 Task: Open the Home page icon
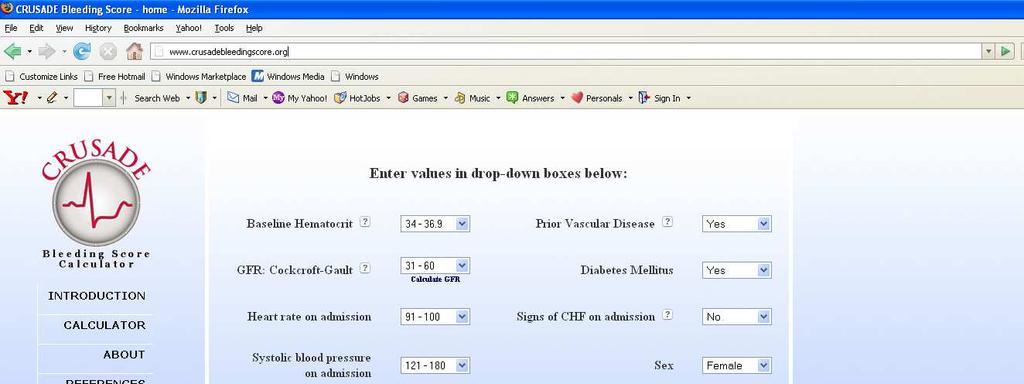click(x=135, y=51)
